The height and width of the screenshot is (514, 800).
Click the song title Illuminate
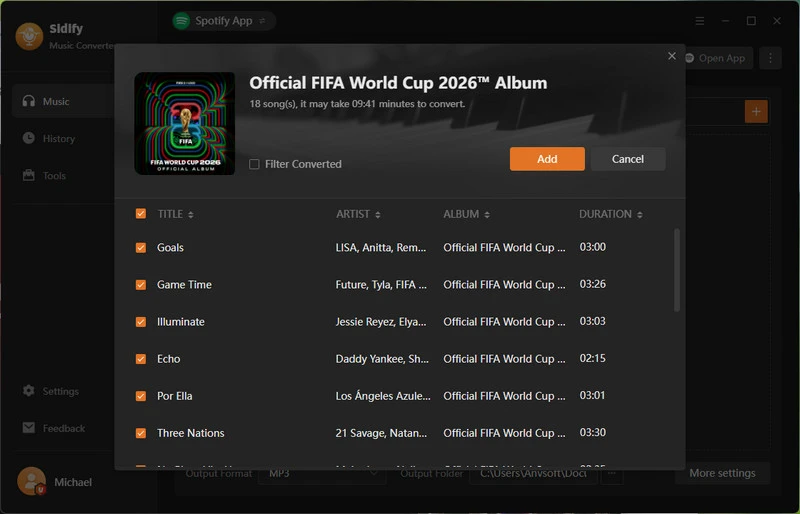click(x=181, y=322)
